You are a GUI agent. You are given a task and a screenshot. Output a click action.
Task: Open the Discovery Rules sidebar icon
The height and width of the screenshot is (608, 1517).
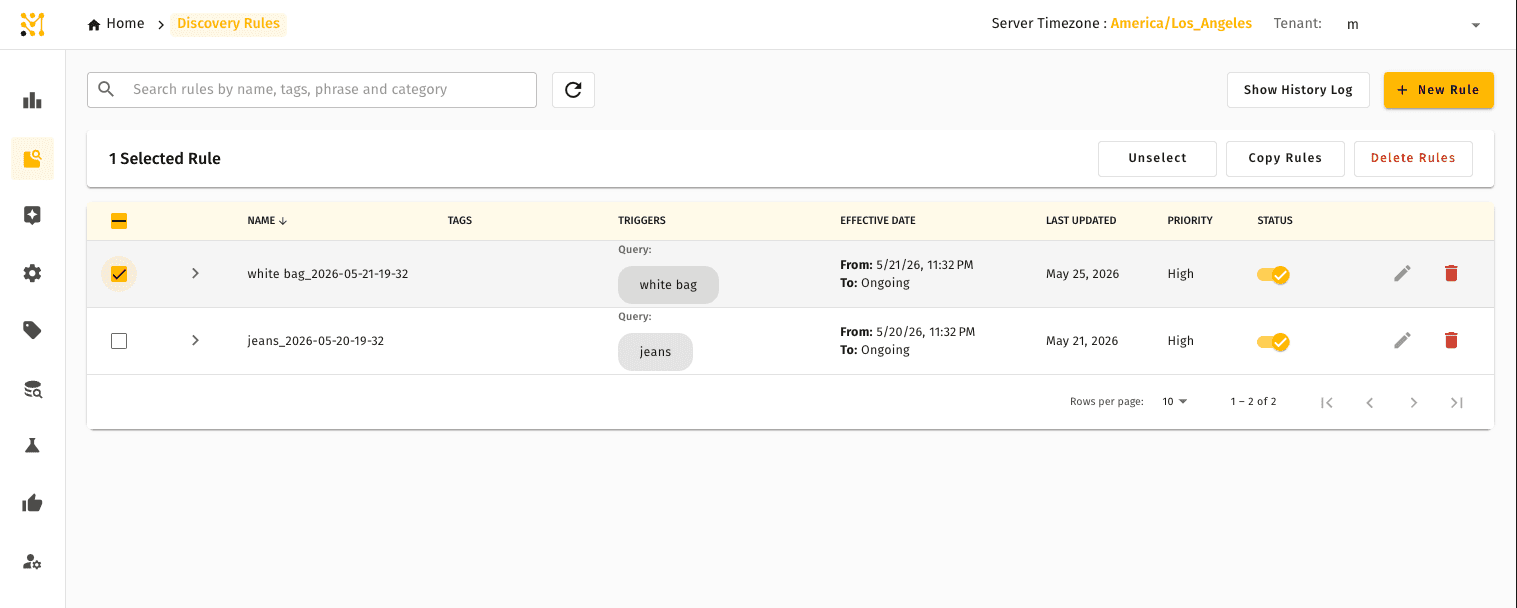point(32,158)
